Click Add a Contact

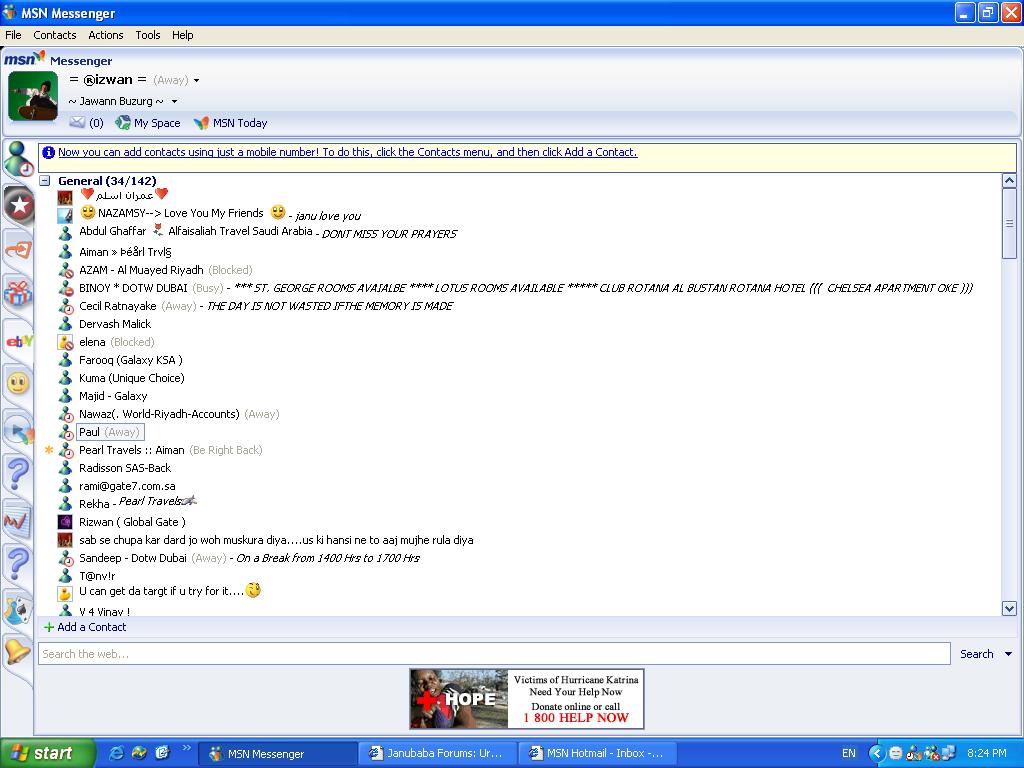point(85,627)
